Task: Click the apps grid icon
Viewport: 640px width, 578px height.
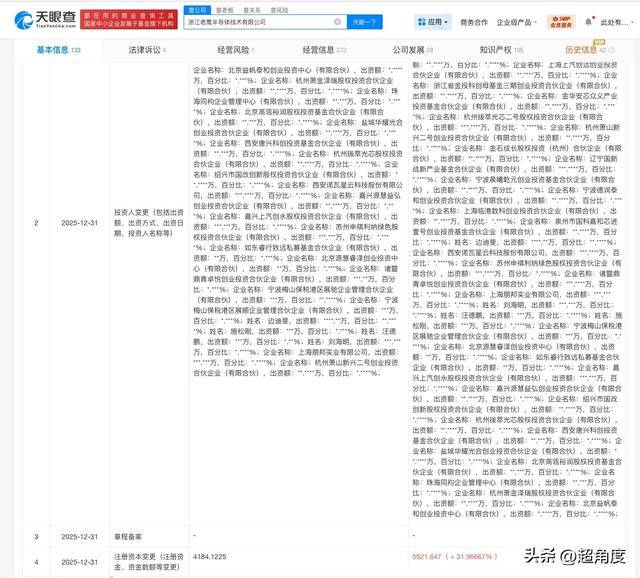Action: tap(419, 20)
